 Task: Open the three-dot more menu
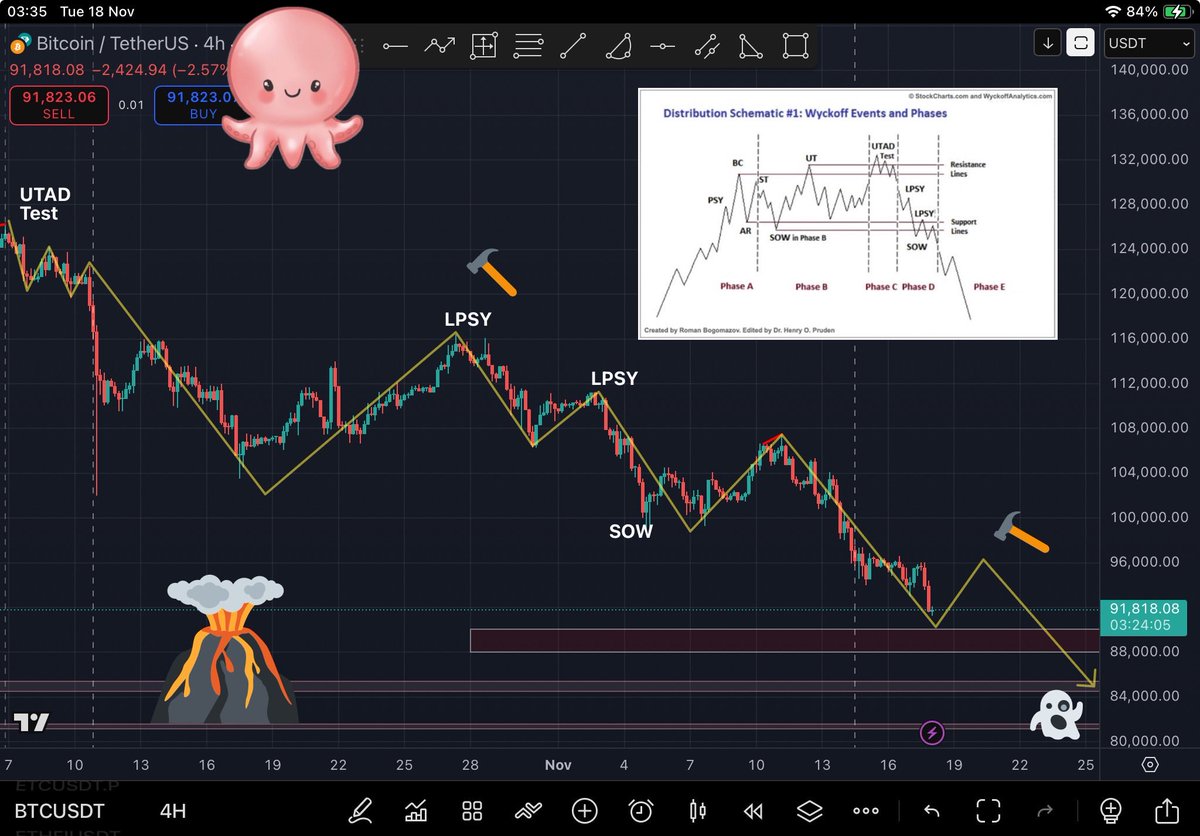coord(866,811)
